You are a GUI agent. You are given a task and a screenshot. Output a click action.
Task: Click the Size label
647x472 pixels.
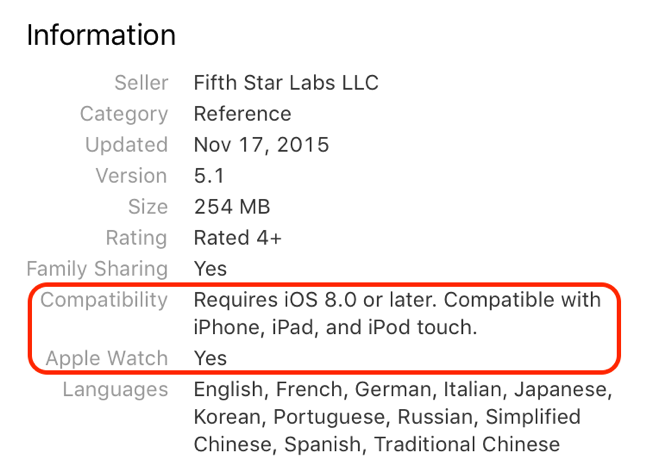coord(148,207)
